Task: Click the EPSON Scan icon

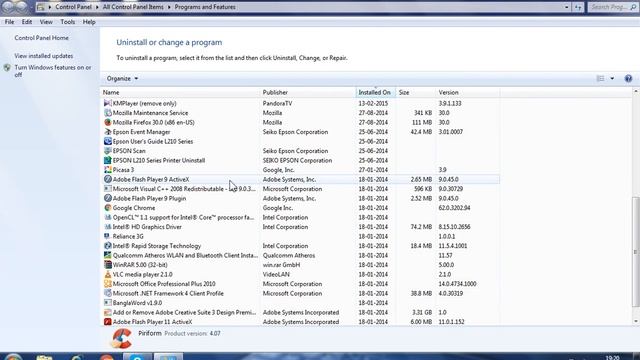Action: [107, 151]
